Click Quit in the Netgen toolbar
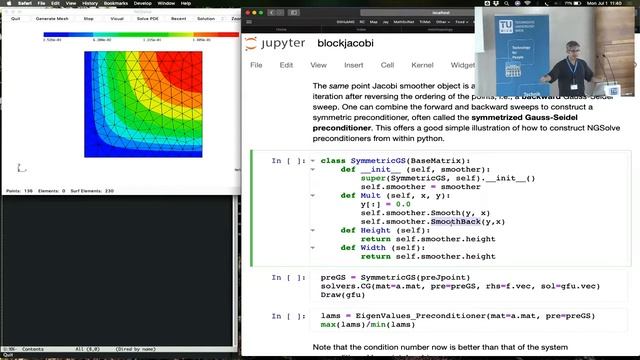The height and width of the screenshot is (360, 640). click(x=16, y=19)
